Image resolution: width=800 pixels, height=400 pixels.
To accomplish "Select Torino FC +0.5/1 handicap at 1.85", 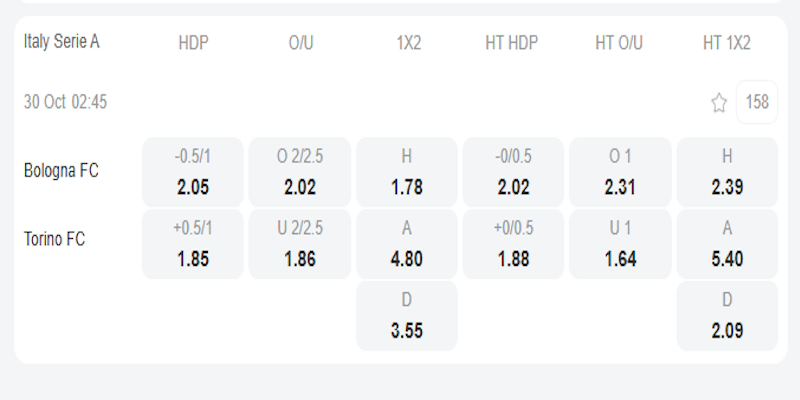I will (x=193, y=243).
